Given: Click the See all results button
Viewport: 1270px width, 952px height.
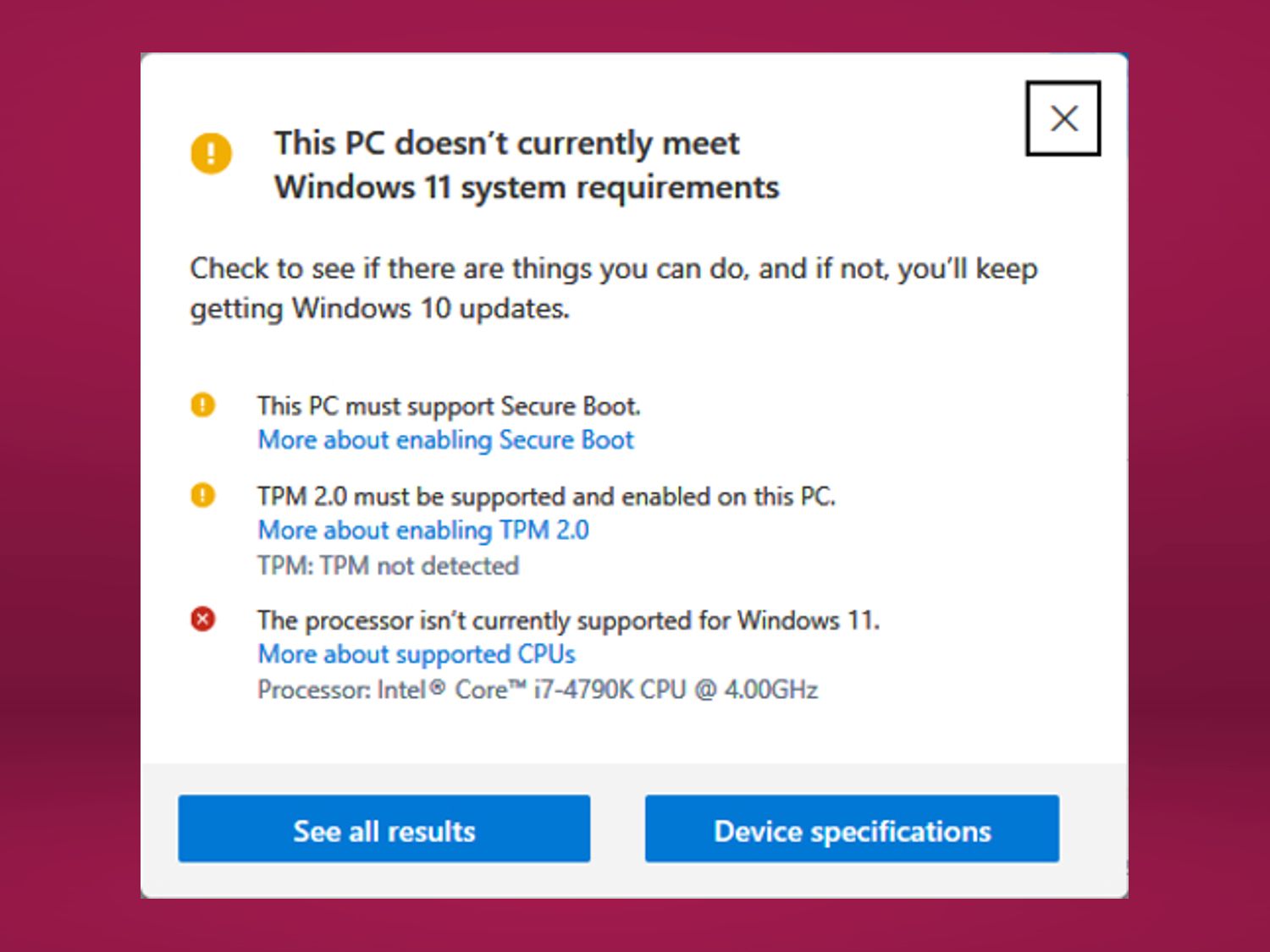Looking at the screenshot, I should [384, 828].
